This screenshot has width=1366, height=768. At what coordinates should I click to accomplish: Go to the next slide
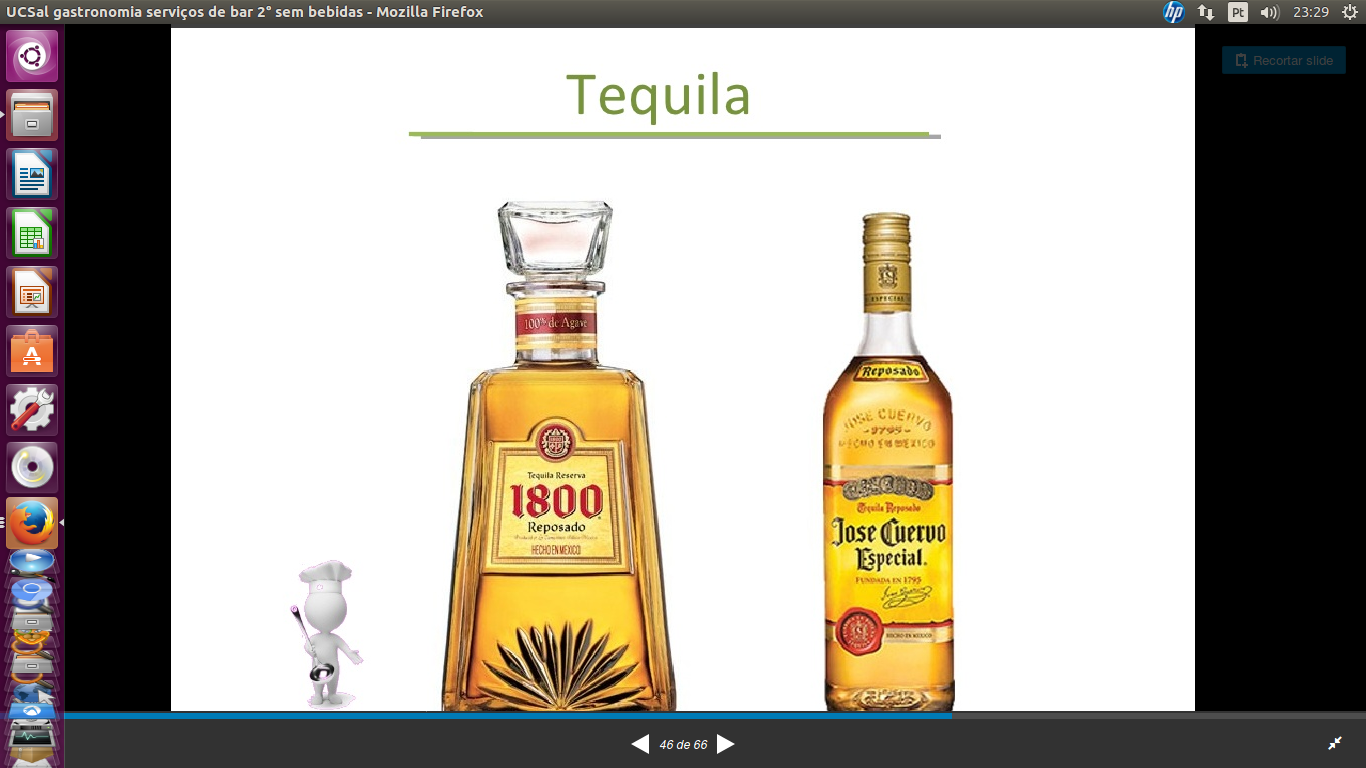726,744
